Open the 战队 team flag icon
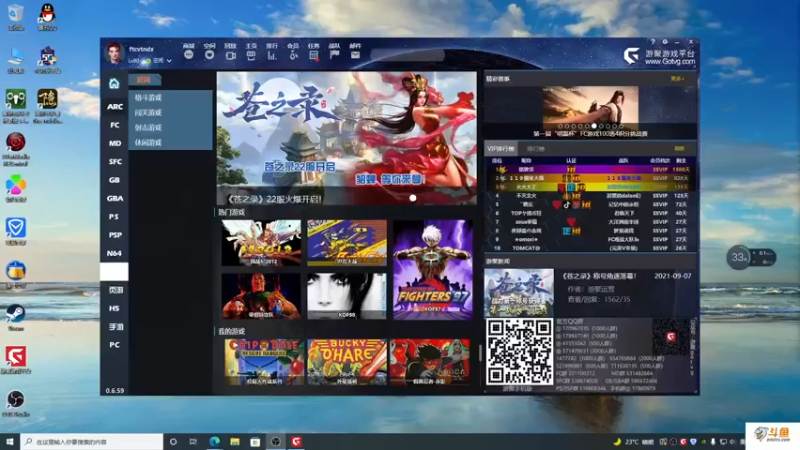Viewport: 800px width, 450px height. [x=335, y=55]
